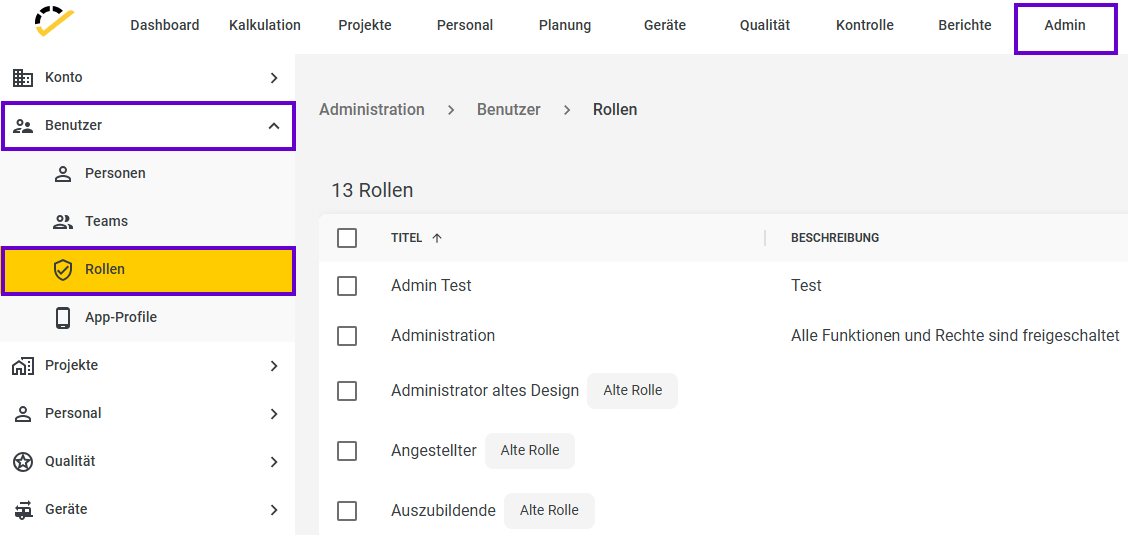The image size is (1128, 535).
Task: Click the Geräte vehicle icon in sidebar
Action: (x=23, y=510)
